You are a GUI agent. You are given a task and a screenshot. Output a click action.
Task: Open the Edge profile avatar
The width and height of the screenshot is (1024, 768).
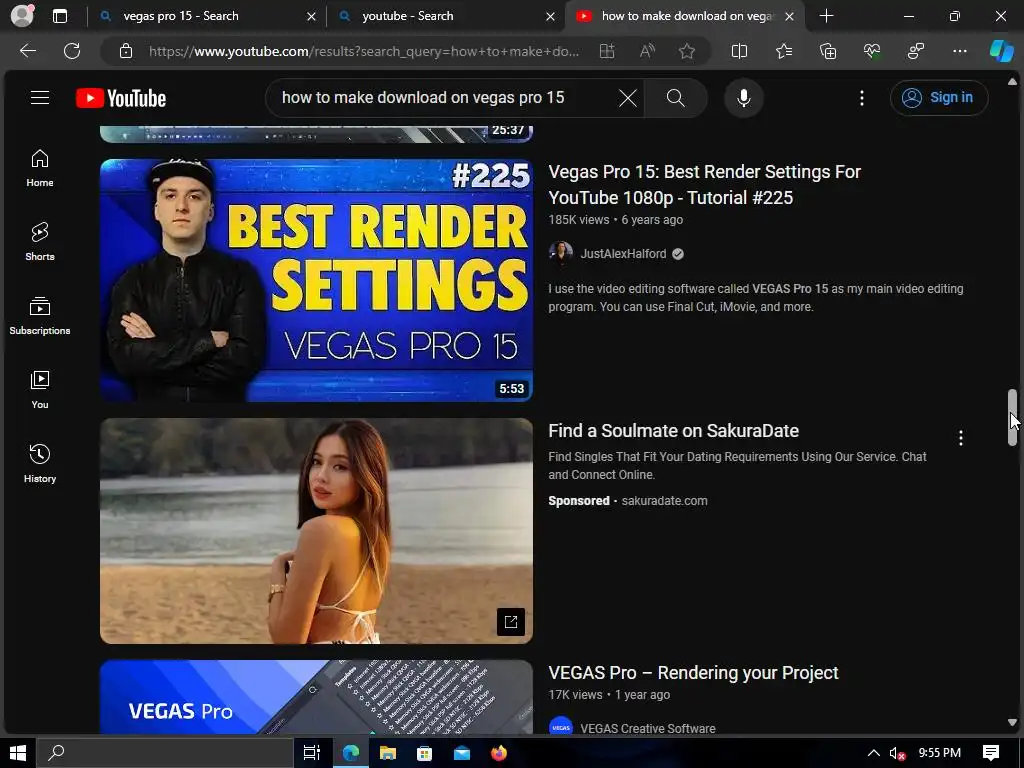tap(22, 16)
